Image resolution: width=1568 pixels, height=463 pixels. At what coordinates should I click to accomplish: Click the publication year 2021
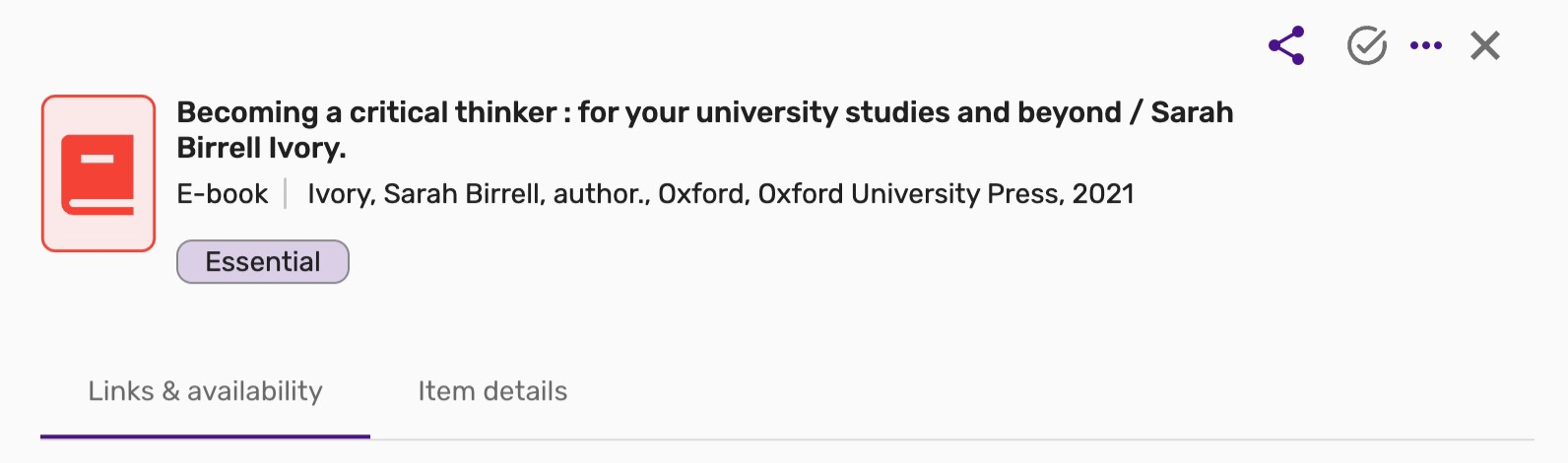tap(1103, 194)
